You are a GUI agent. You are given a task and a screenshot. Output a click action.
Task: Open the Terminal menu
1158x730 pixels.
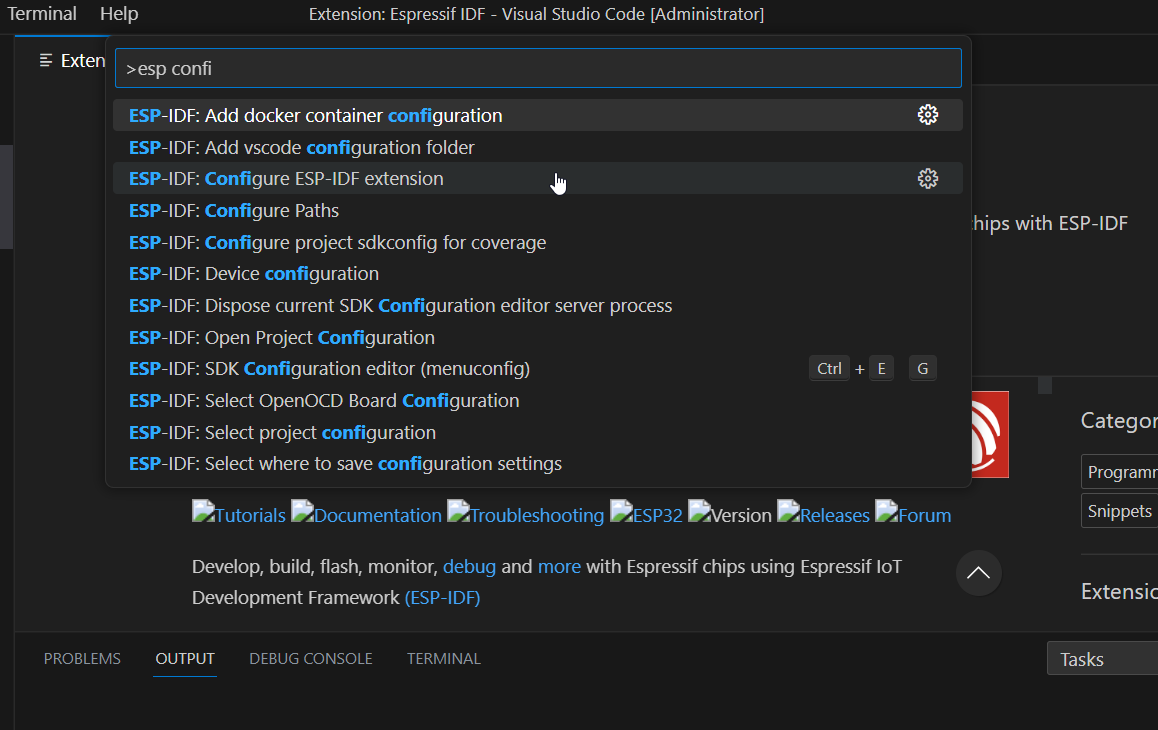(42, 14)
